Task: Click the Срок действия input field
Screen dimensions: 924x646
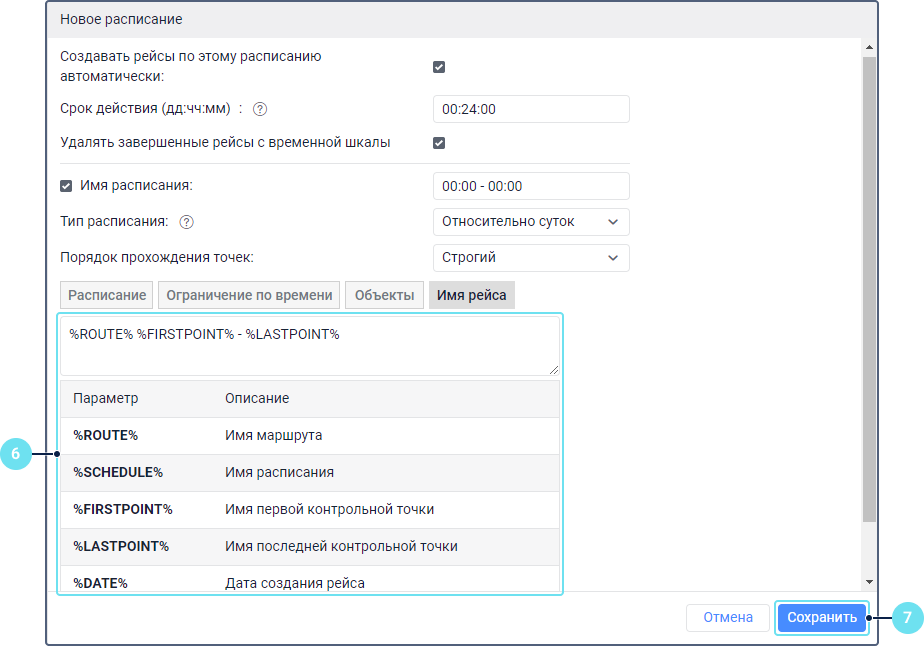Action: (x=531, y=109)
